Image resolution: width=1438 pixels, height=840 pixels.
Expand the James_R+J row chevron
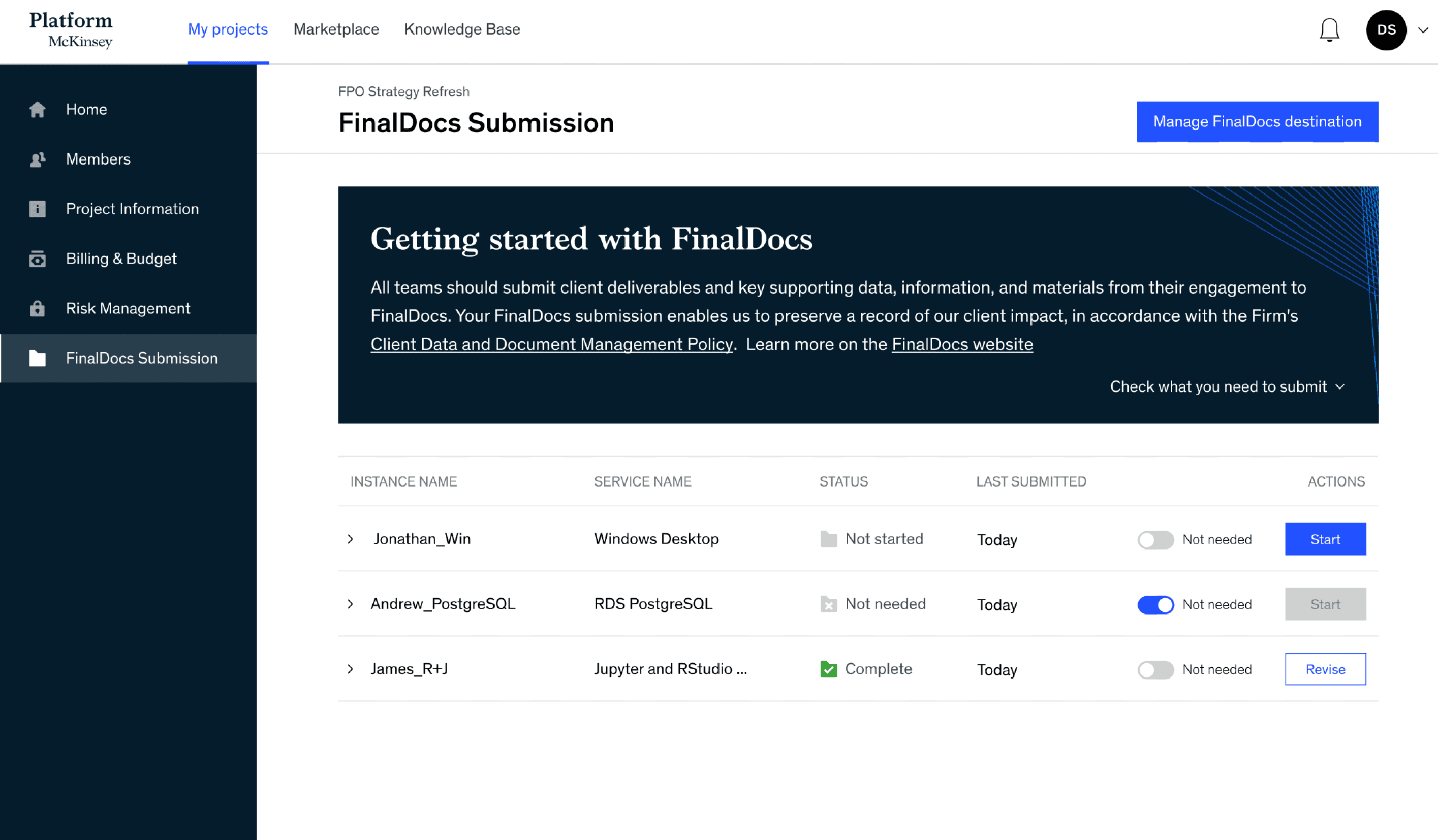[x=351, y=669]
